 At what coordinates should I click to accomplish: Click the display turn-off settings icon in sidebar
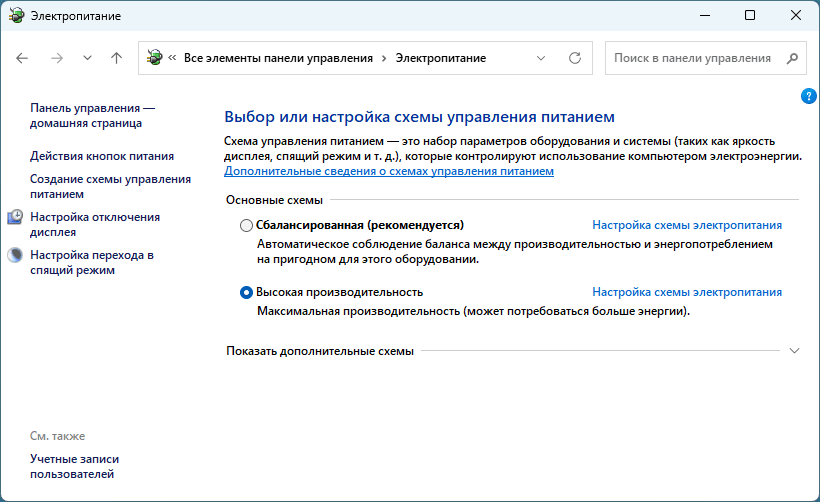[x=16, y=217]
